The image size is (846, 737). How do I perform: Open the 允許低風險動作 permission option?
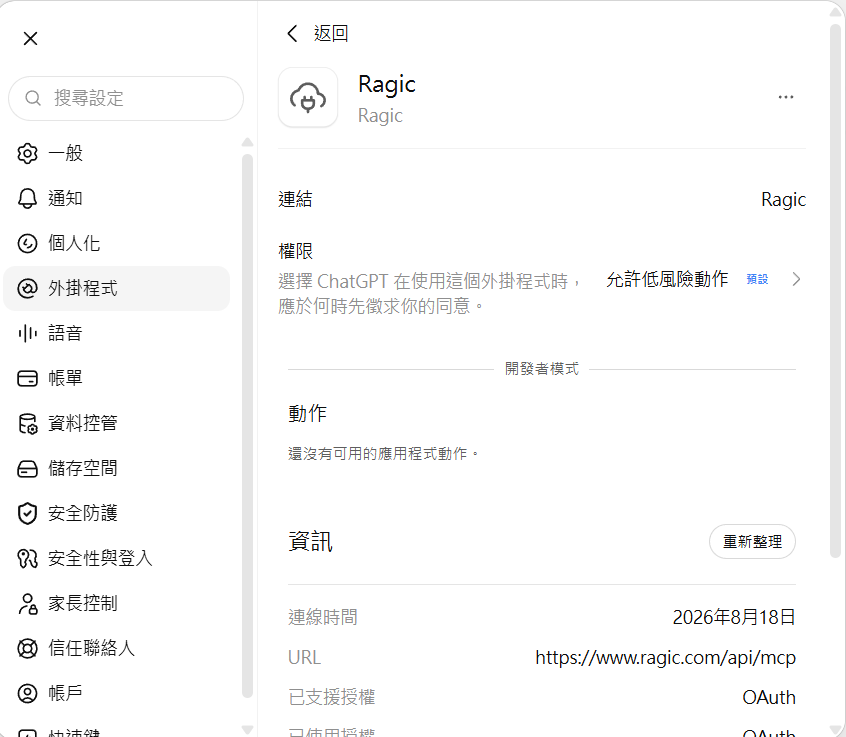[x=667, y=279]
